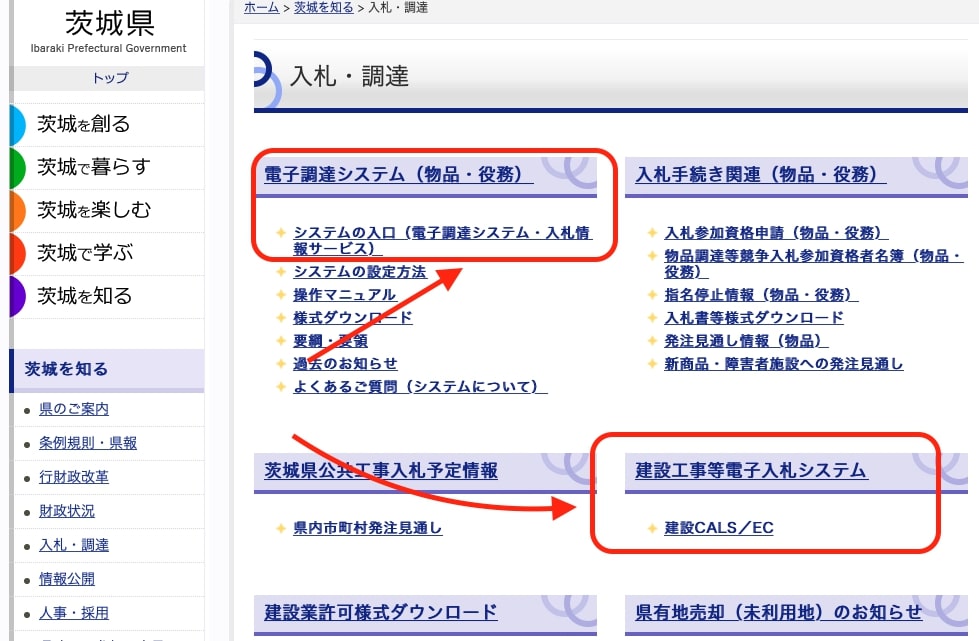This screenshot has width=979, height=641.
Task: Go to 茨城を楽しむ section
Action: (x=93, y=210)
